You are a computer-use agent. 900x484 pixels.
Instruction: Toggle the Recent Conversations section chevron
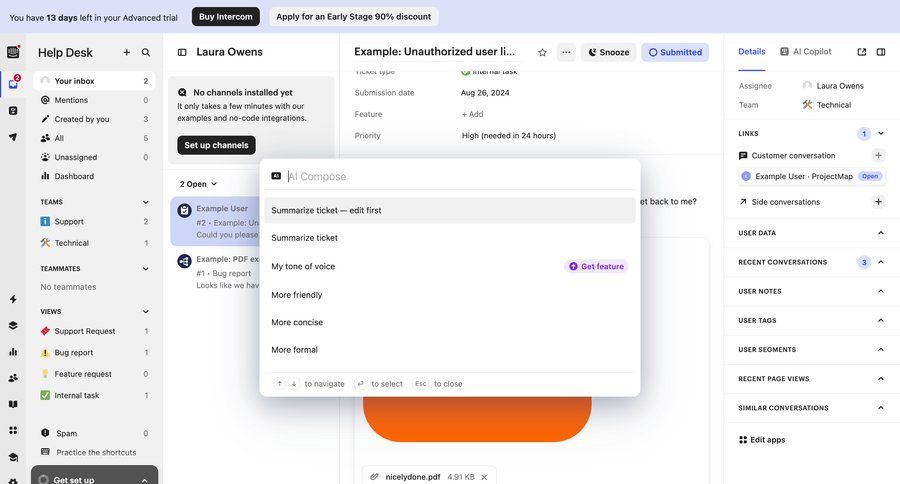point(881,262)
